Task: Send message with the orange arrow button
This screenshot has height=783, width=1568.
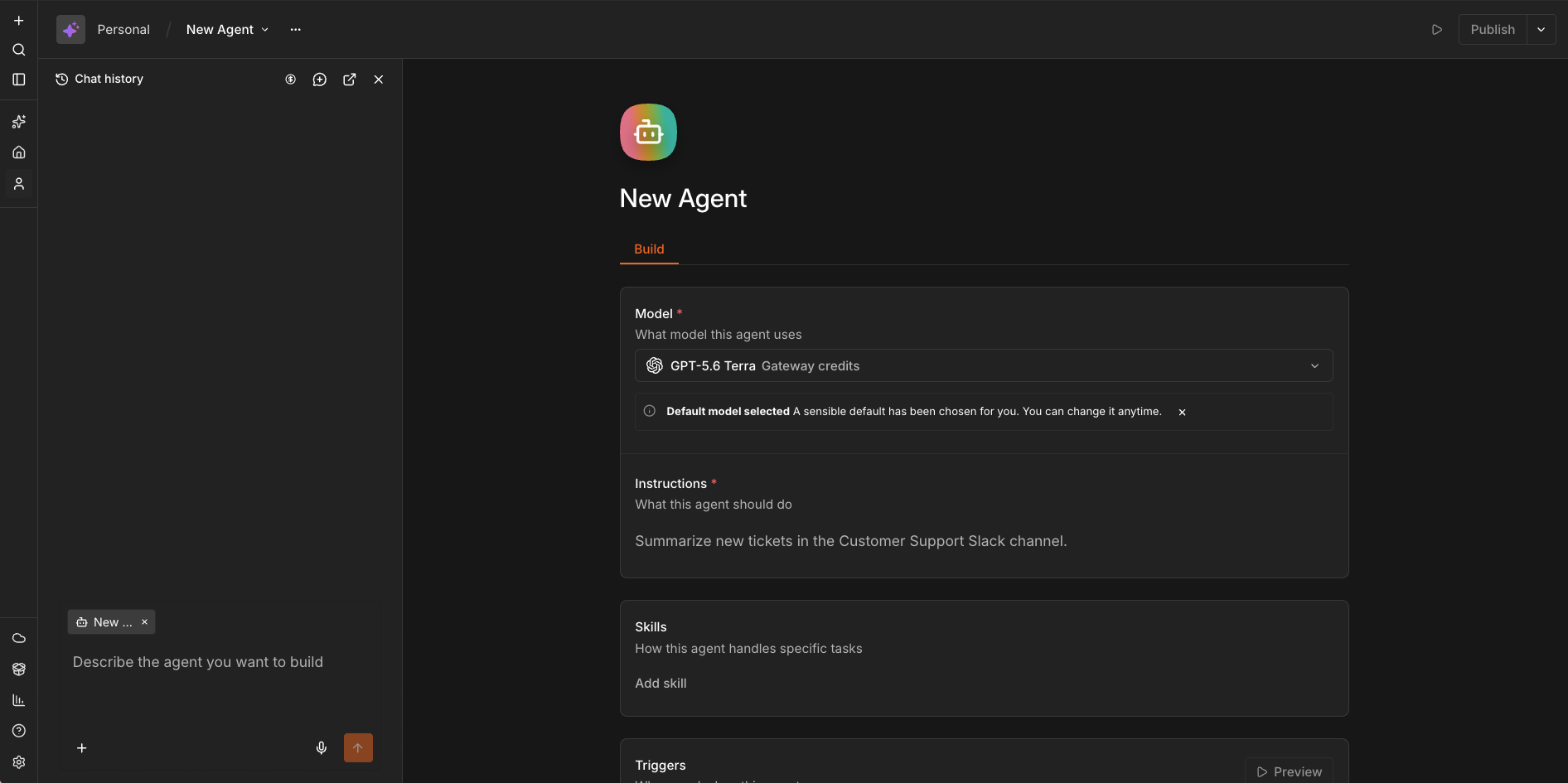Action: [358, 748]
